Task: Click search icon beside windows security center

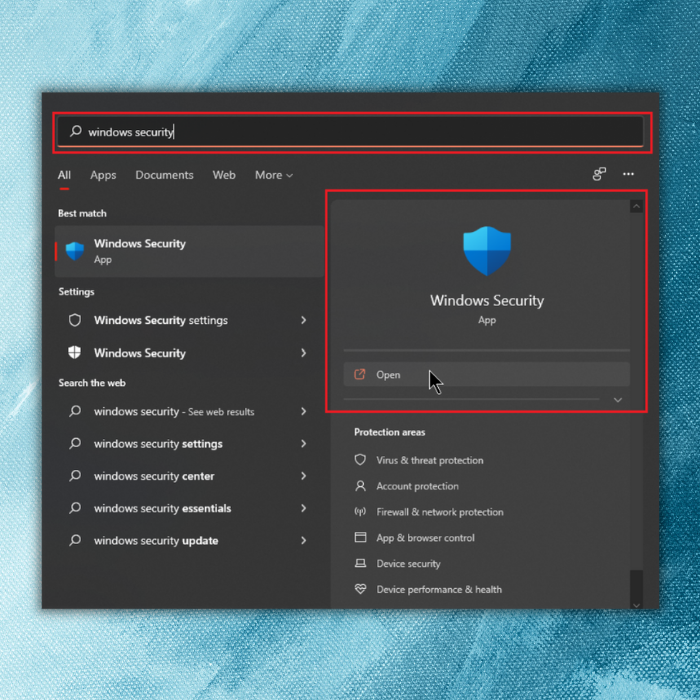Action: 75,475
